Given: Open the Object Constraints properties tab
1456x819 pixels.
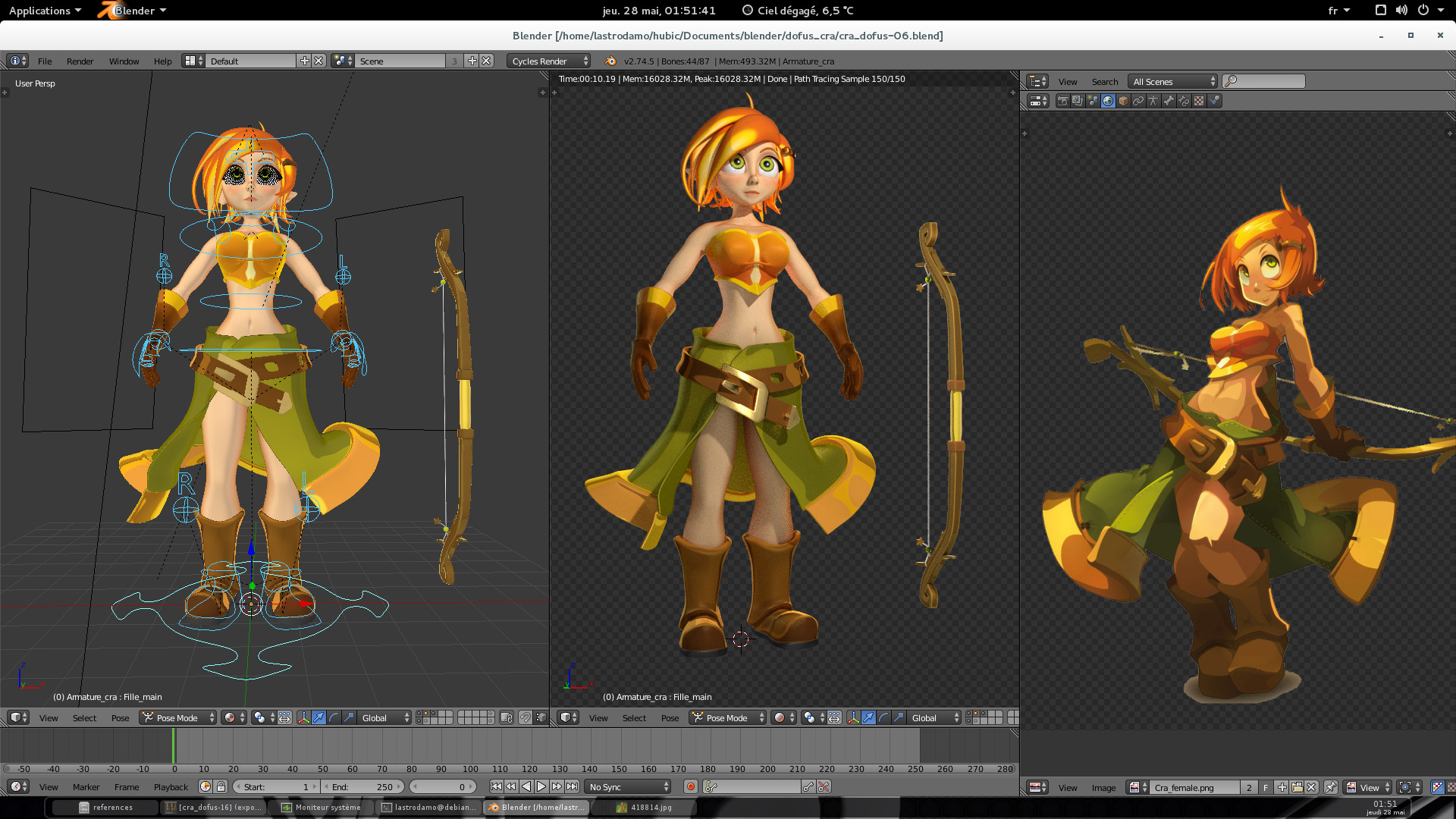Looking at the screenshot, I should tap(1138, 101).
